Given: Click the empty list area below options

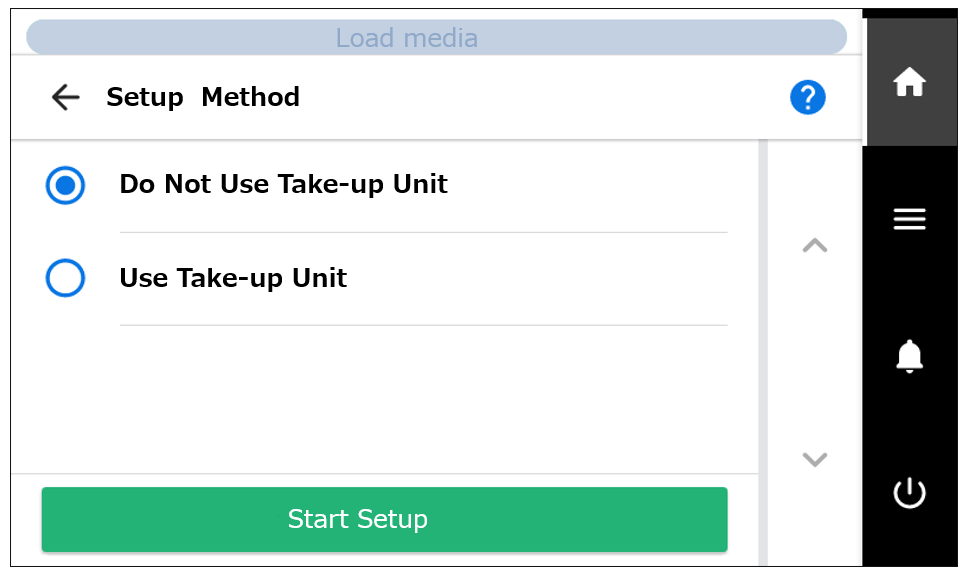Looking at the screenshot, I should tap(384, 399).
